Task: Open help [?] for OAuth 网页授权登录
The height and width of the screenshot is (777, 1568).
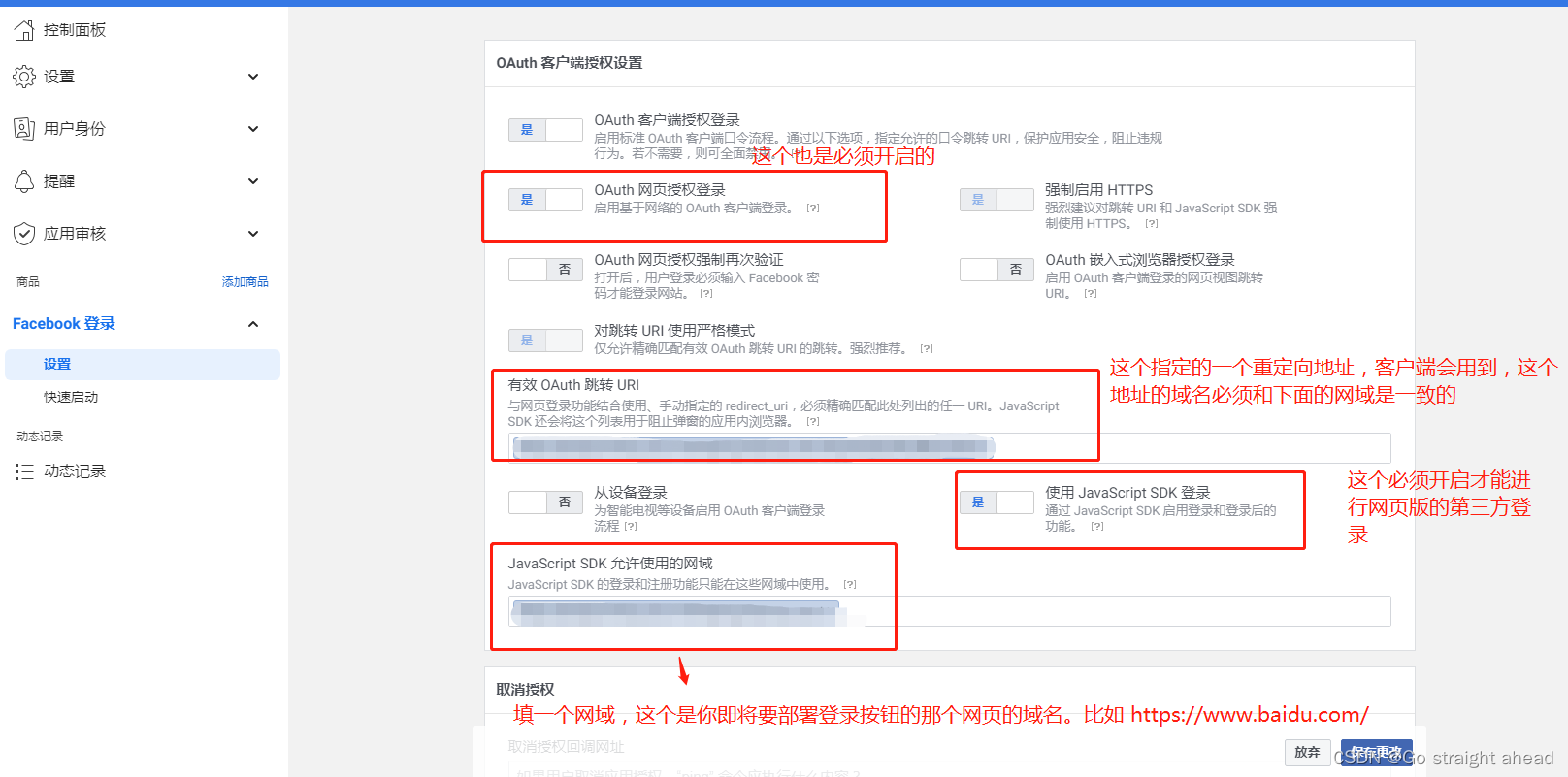Action: coord(813,209)
